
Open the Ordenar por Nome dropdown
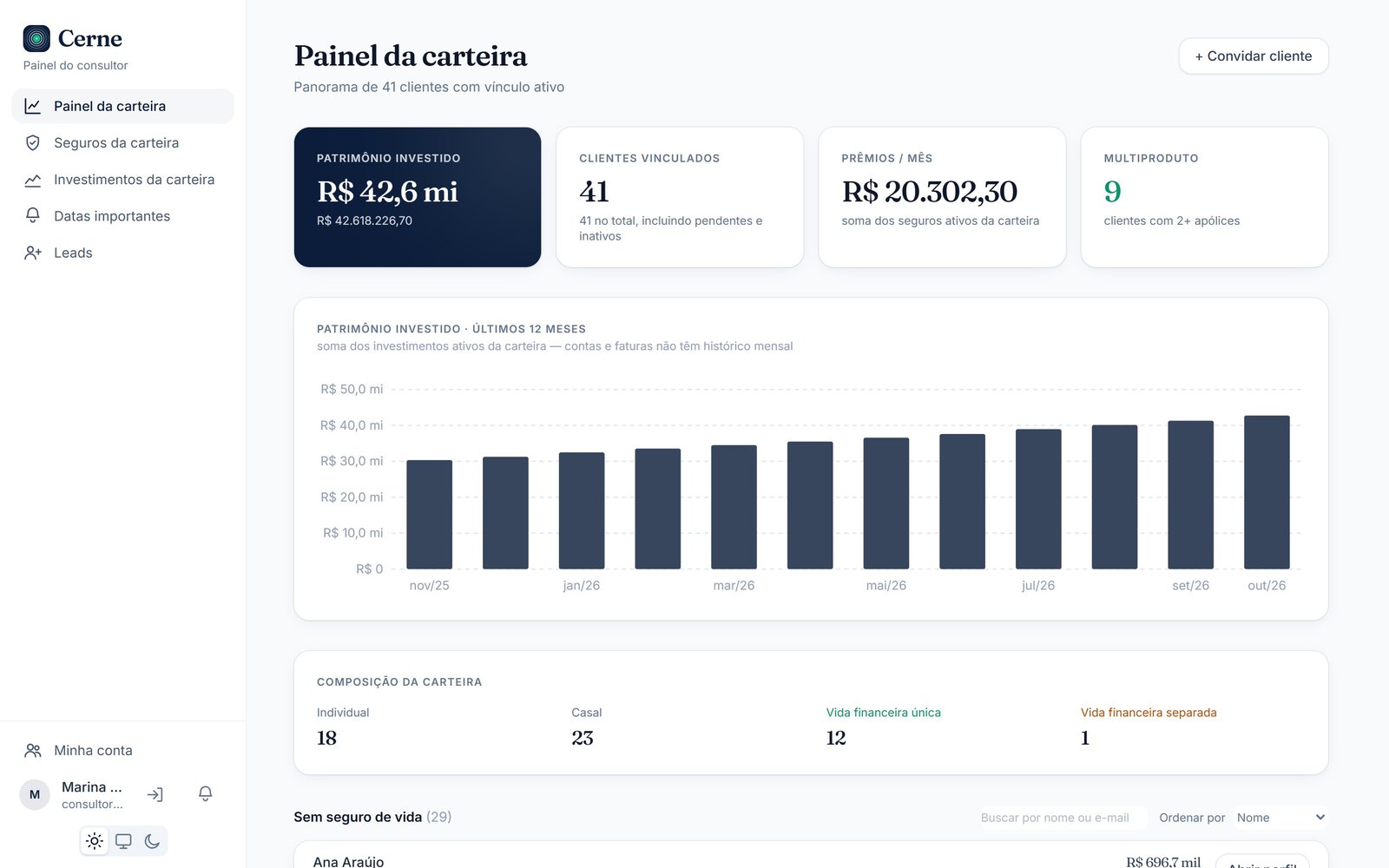(1280, 818)
